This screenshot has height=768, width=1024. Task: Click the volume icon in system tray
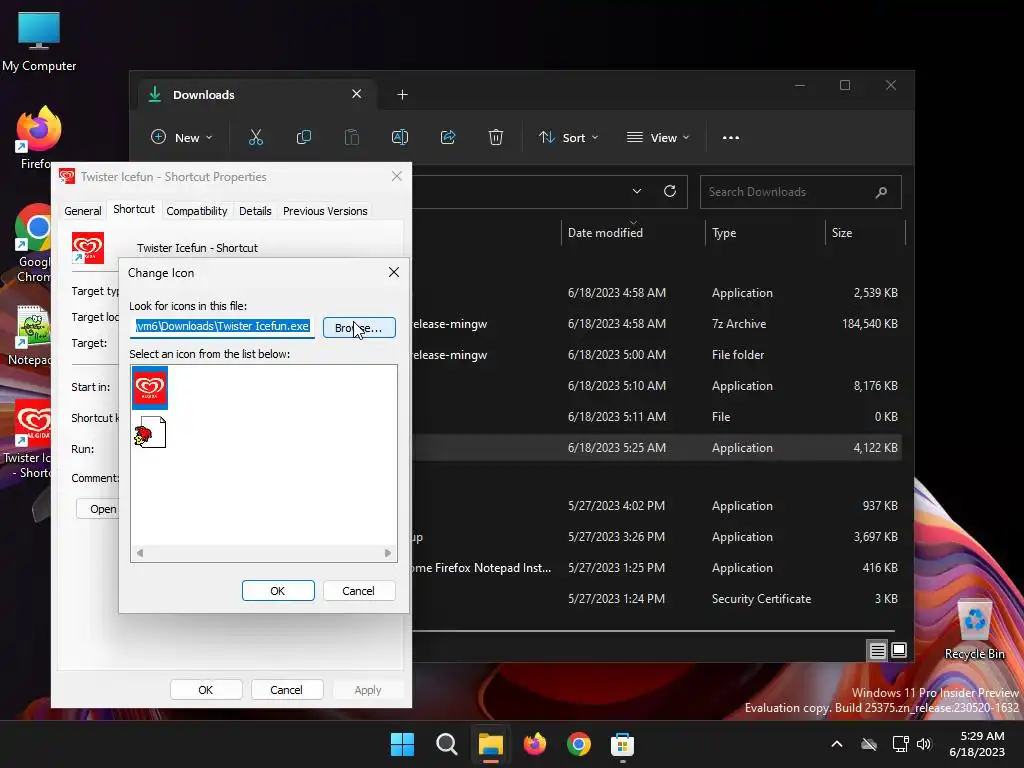point(923,744)
